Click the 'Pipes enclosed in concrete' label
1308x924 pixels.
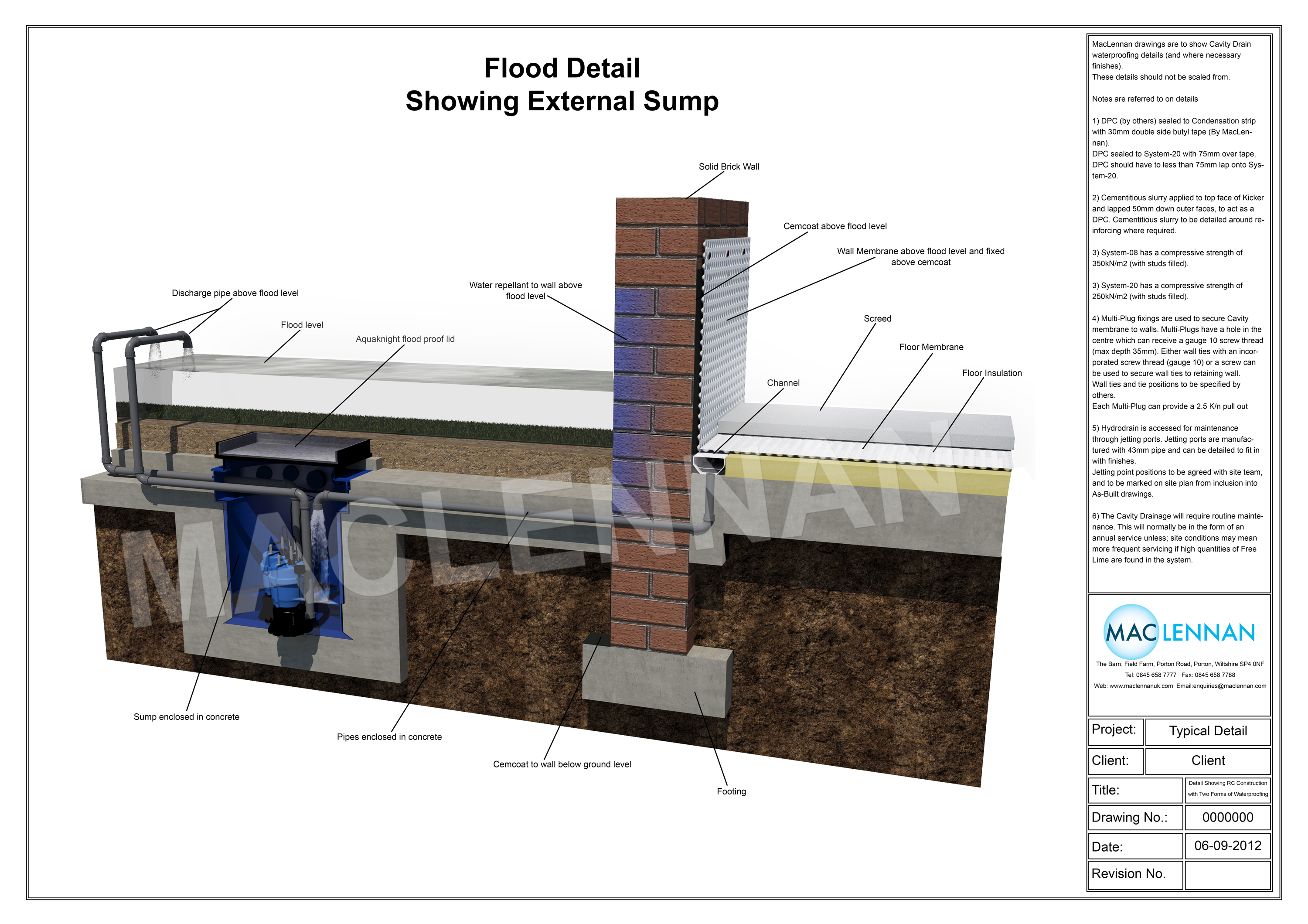(389, 736)
